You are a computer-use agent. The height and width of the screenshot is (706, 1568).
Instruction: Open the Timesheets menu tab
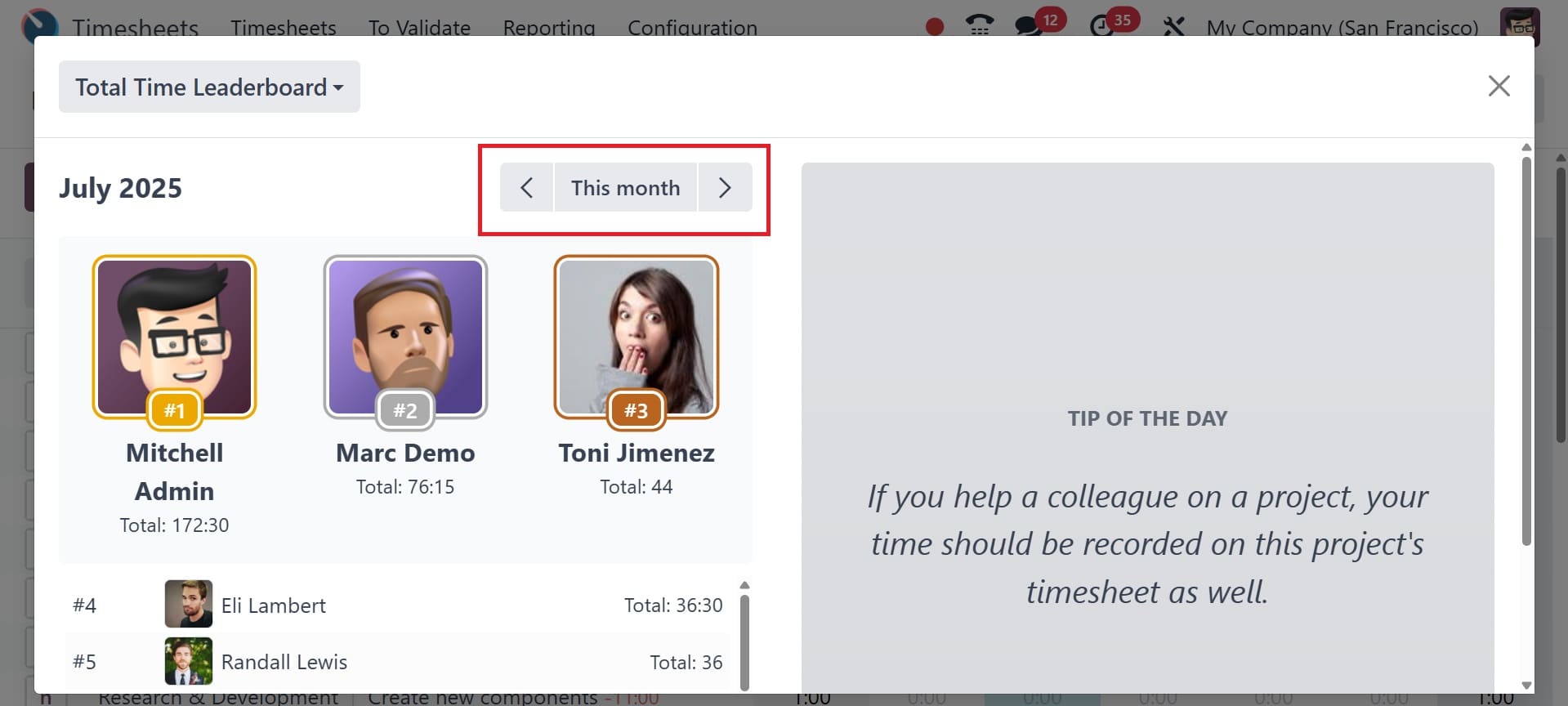click(284, 28)
